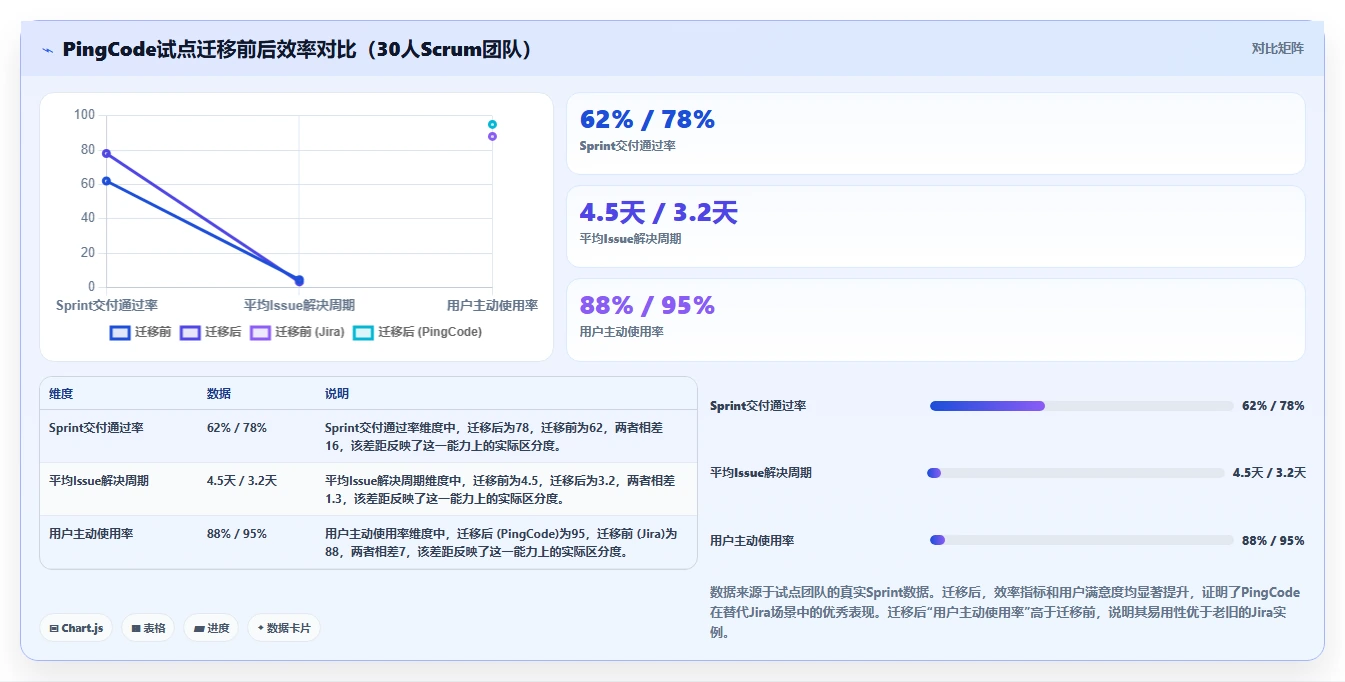Click the 4.5天 / 3.2天 value beside progress bar
Image resolution: width=1345 pixels, height=682 pixels.
click(x=1269, y=473)
